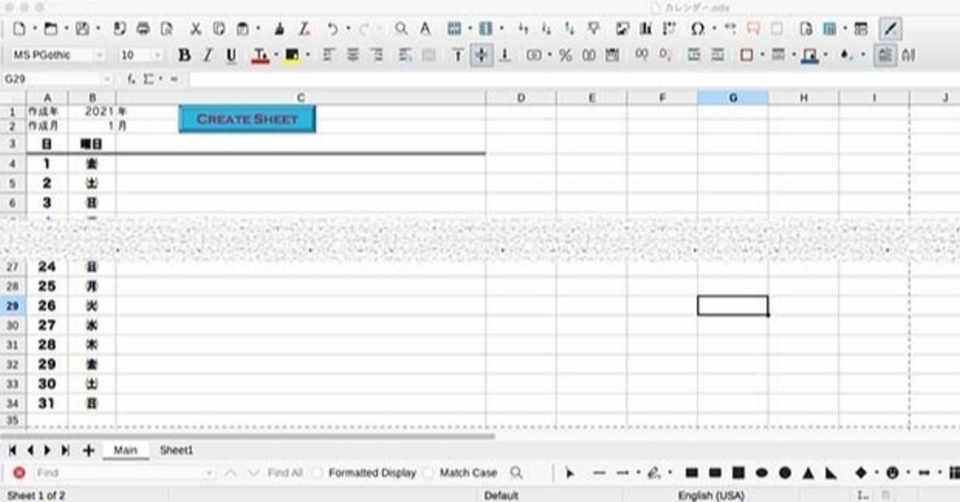Apply red font color swatch

pos(260,55)
